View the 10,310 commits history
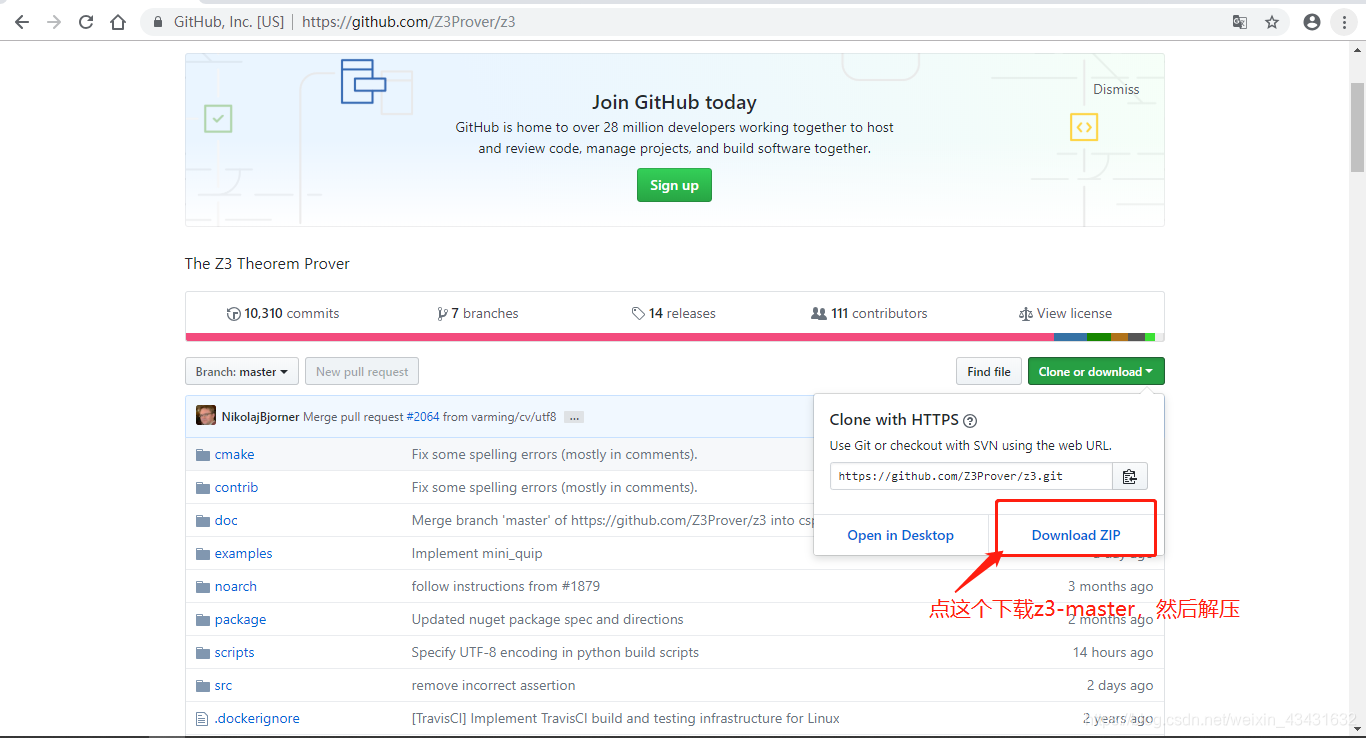 [x=283, y=313]
